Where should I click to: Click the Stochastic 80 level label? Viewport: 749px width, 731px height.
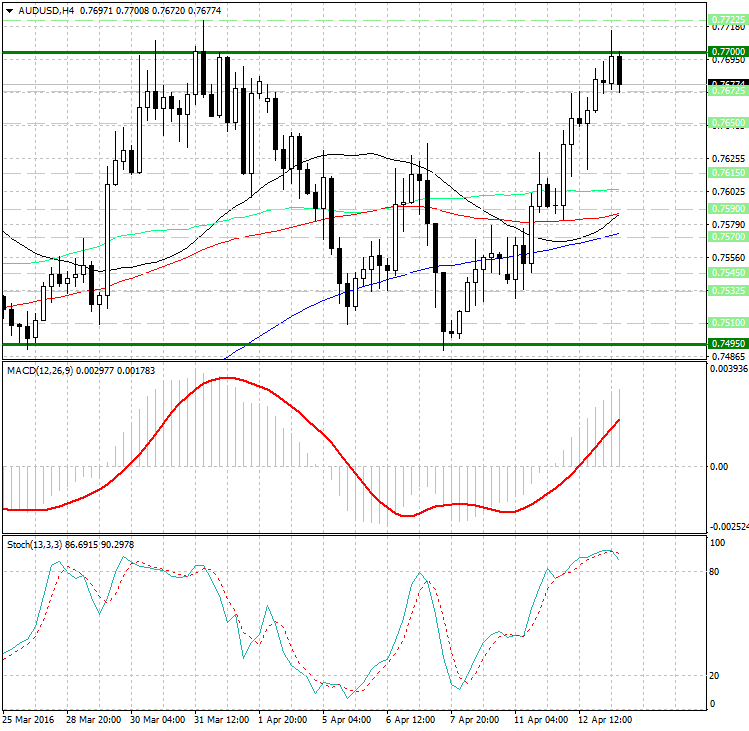tap(715, 572)
